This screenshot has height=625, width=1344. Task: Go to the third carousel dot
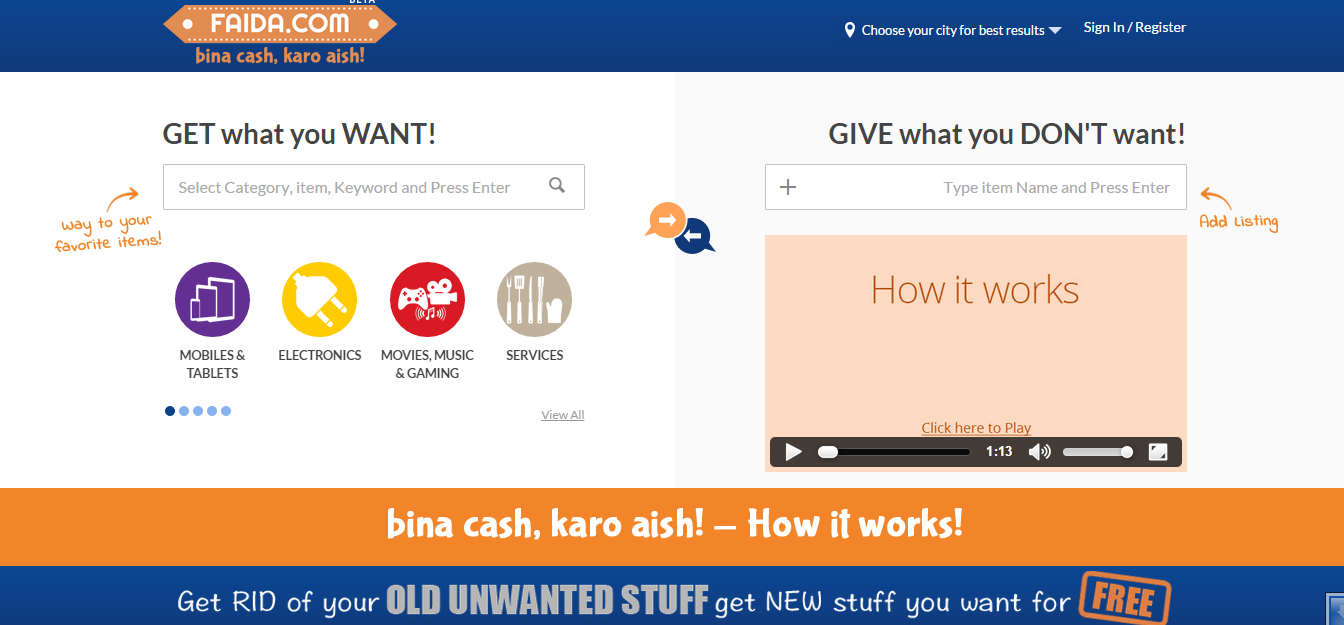click(x=198, y=411)
